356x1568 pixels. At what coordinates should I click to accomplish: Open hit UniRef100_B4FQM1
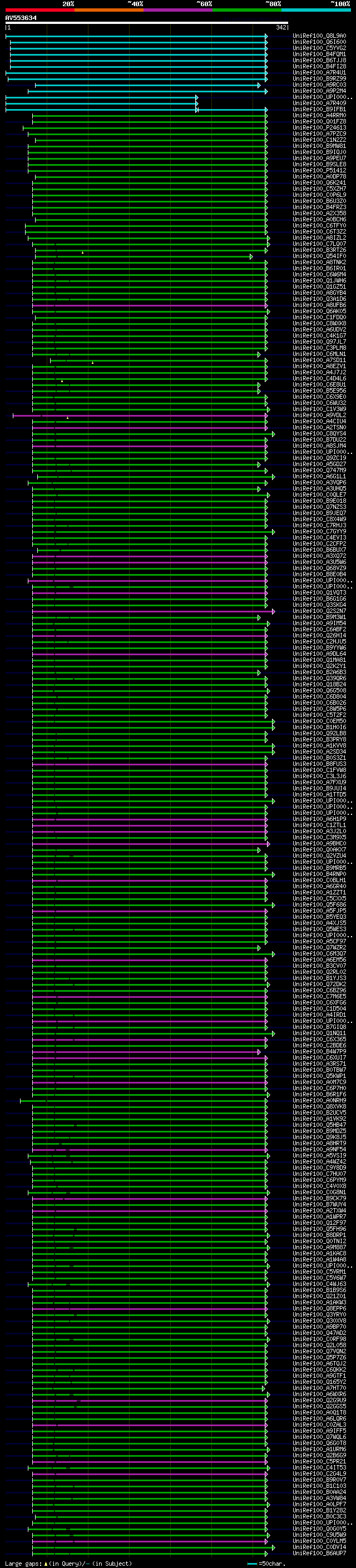coord(319,54)
